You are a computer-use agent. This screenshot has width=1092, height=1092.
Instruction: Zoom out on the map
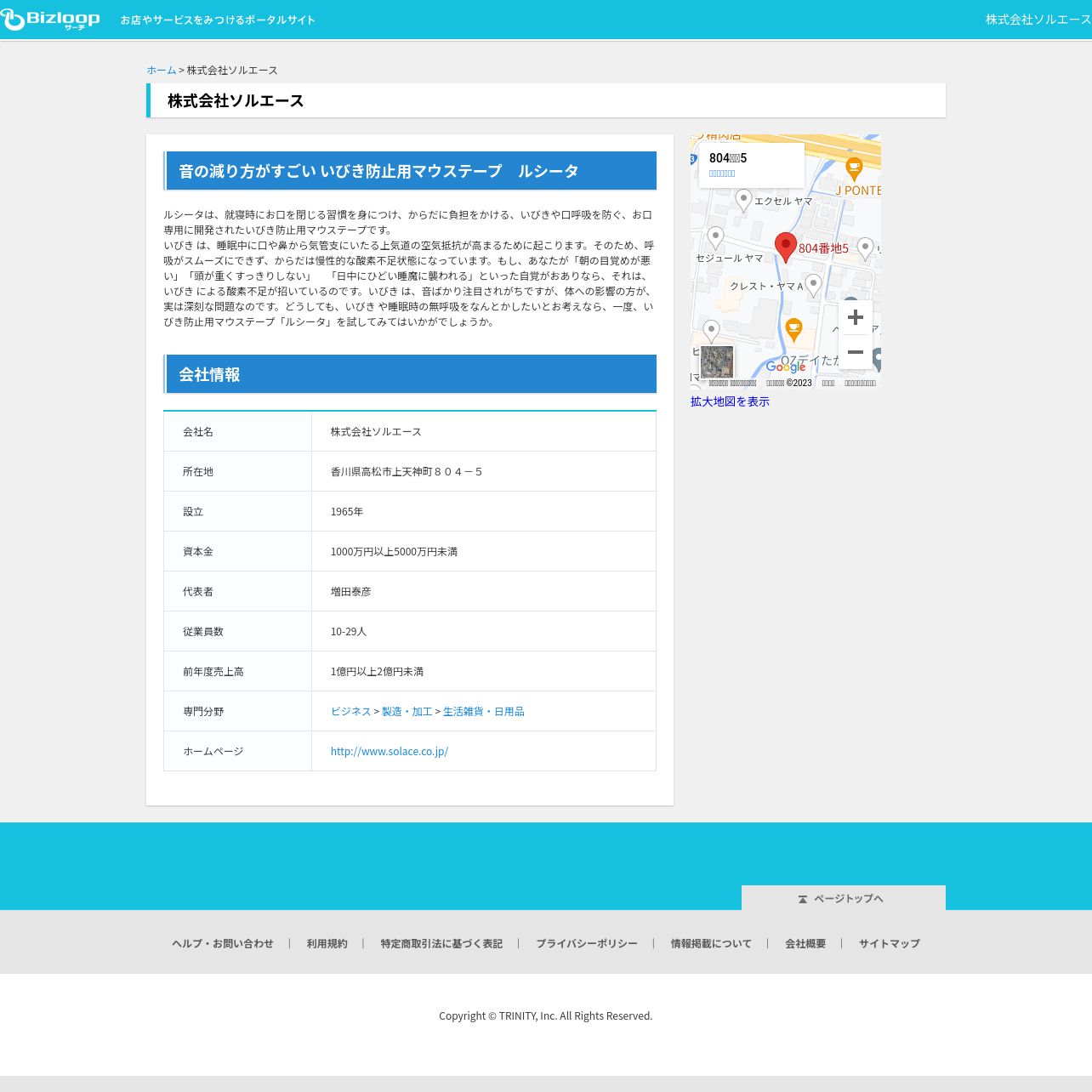click(856, 352)
